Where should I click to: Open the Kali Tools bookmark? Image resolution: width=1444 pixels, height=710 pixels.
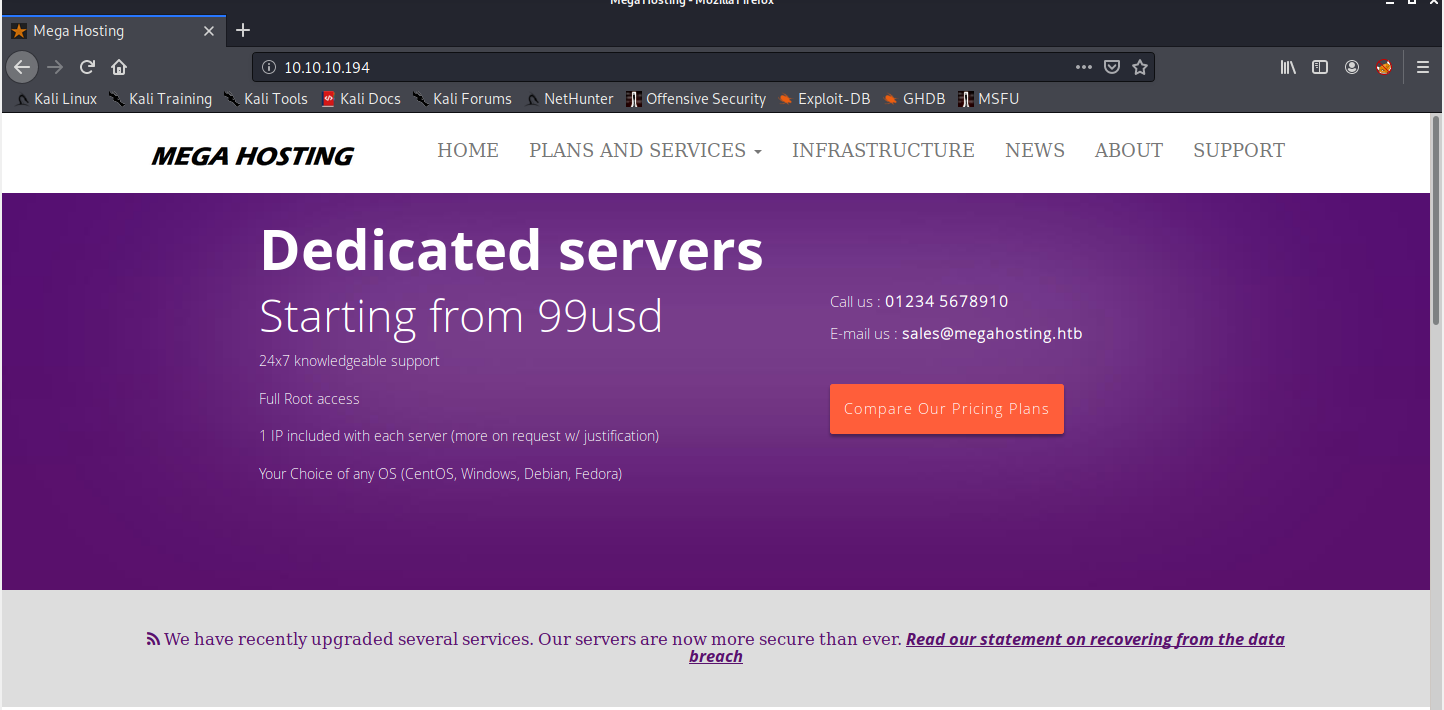click(266, 99)
